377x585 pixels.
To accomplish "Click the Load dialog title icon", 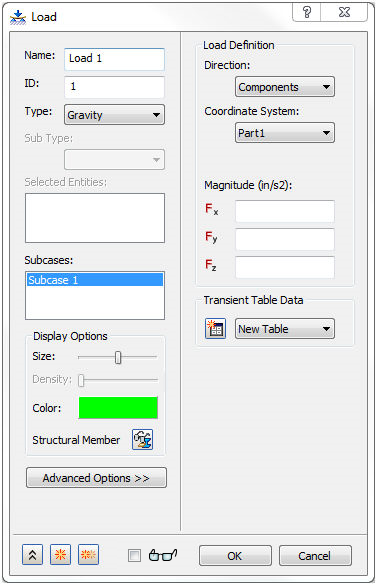I will [18, 18].
